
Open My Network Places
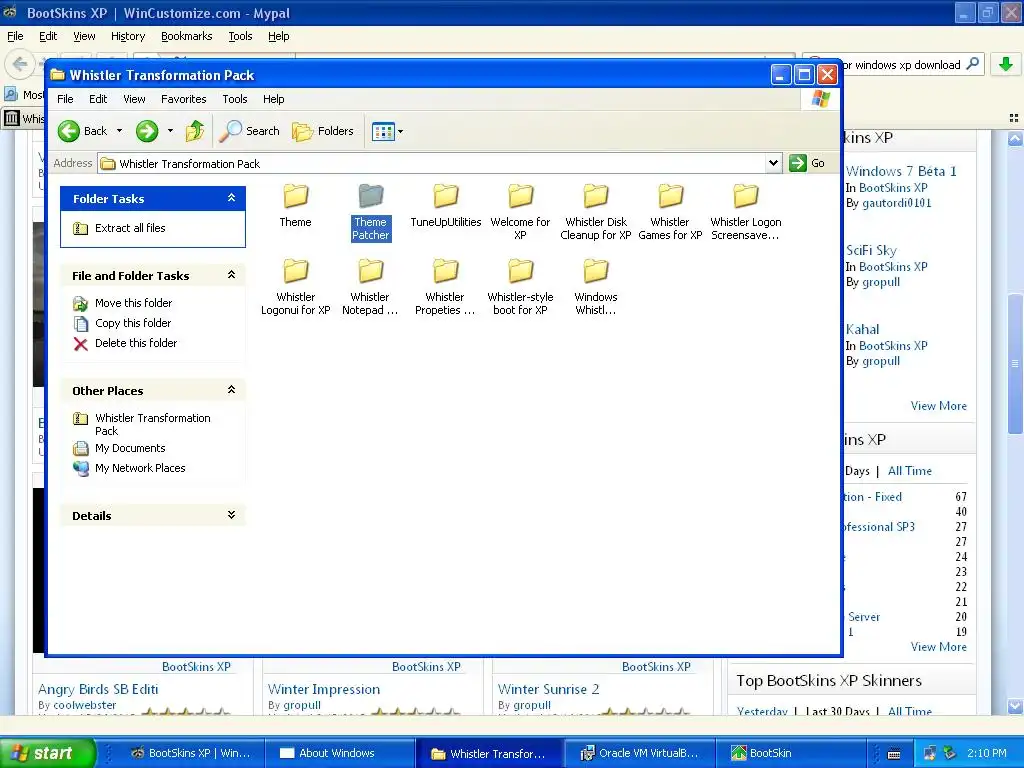point(129,468)
